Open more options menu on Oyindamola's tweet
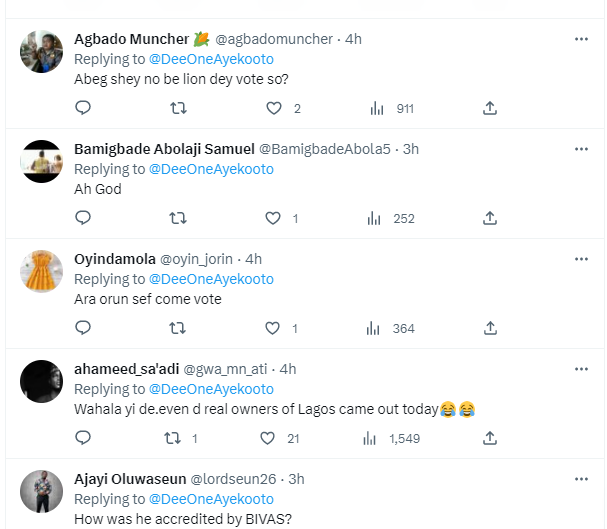Image resolution: width=607 pixels, height=529 pixels. [x=581, y=259]
